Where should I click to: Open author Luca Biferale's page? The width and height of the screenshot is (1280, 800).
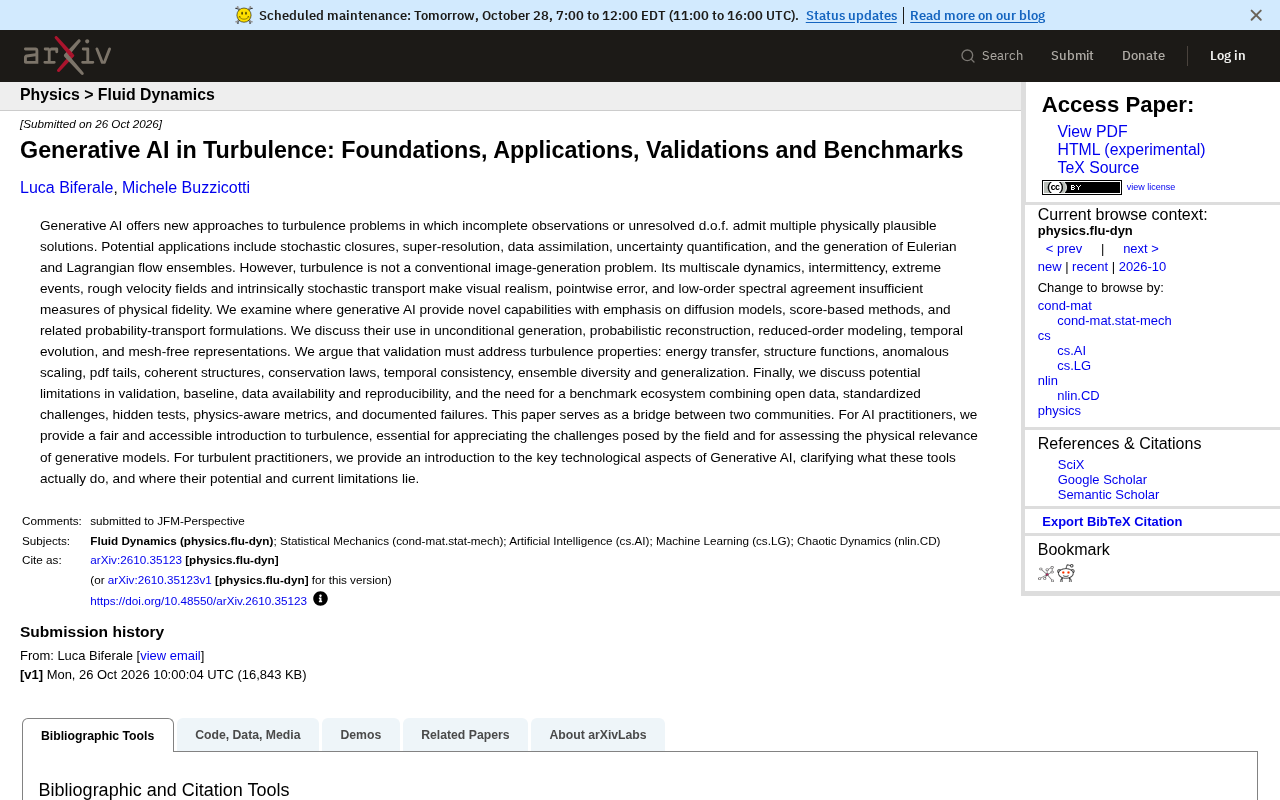tap(67, 187)
